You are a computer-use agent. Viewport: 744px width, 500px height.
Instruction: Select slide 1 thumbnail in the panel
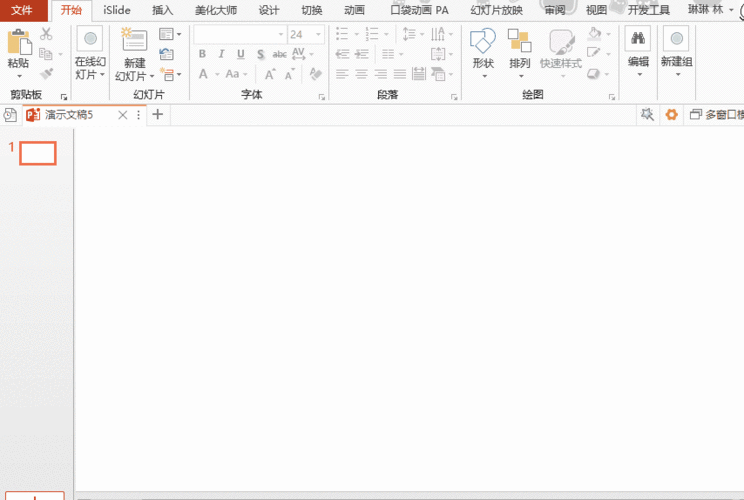38,153
